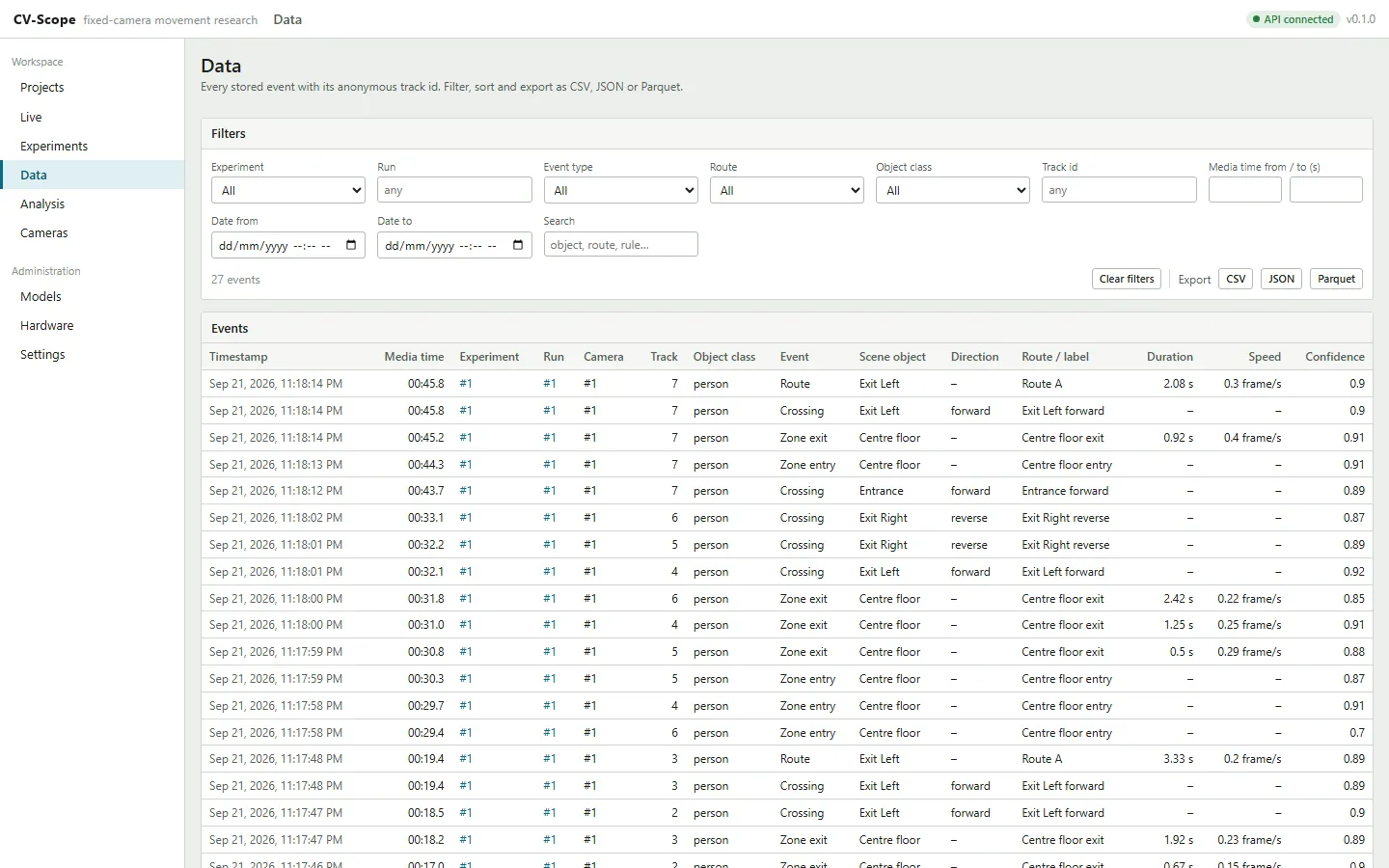Sort by the Duration column header
Screen dimensions: 1389x868
(x=1170, y=357)
